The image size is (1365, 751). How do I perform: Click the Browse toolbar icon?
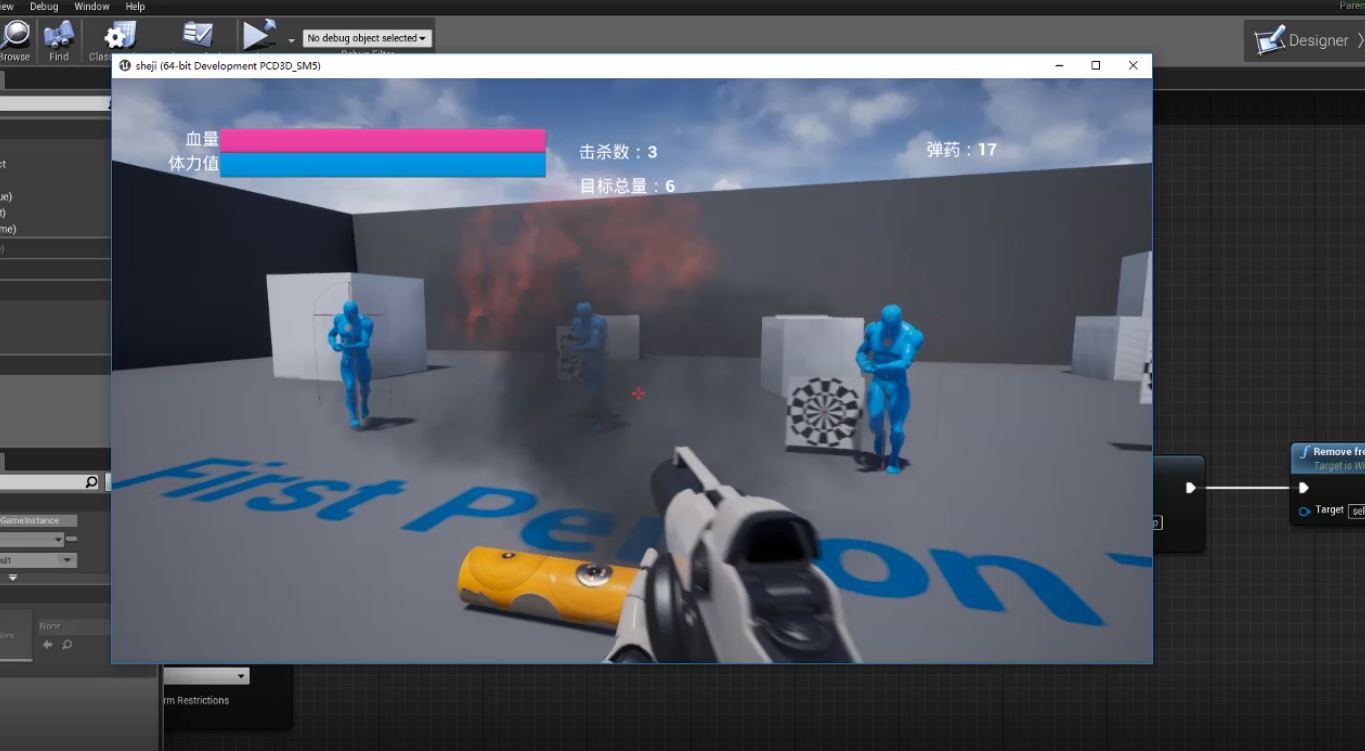coord(15,38)
